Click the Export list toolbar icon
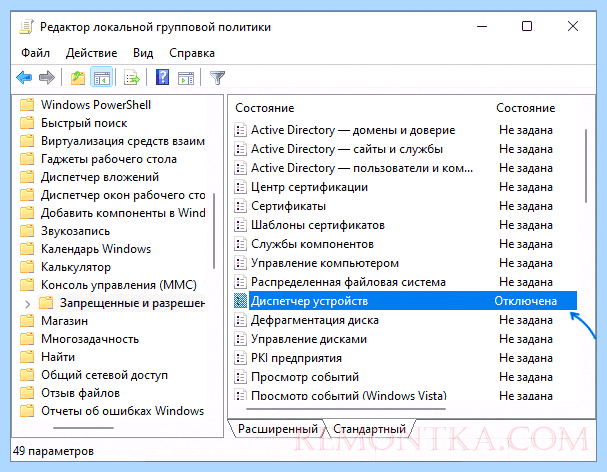The height and width of the screenshot is (472, 607). point(132,77)
